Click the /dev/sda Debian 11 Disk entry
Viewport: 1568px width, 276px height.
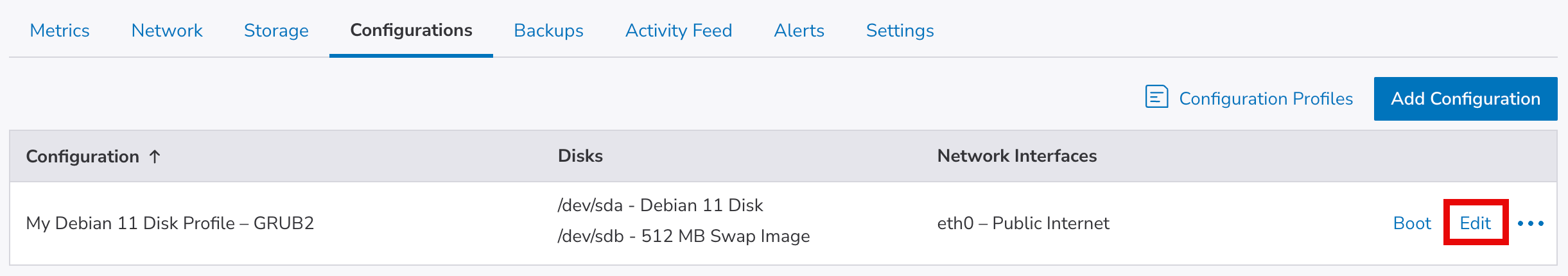[660, 205]
